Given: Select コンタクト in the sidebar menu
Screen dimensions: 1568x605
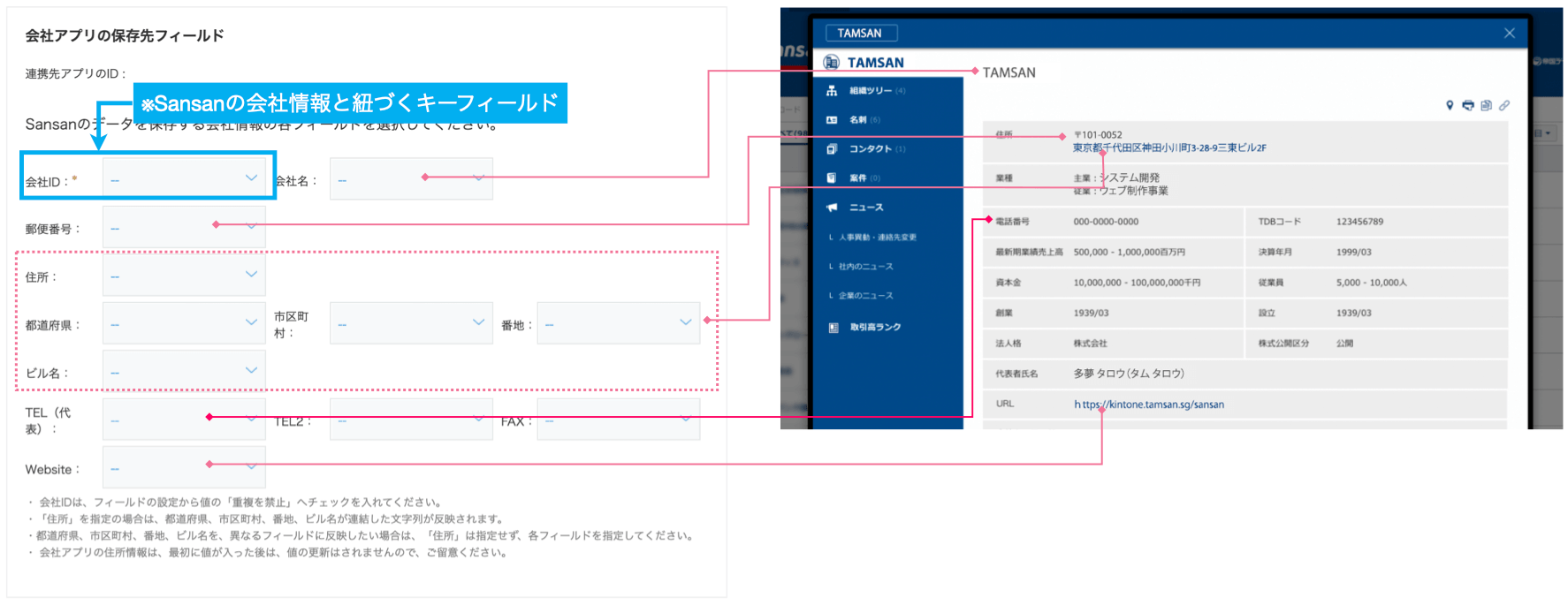Looking at the screenshot, I should click(870, 149).
